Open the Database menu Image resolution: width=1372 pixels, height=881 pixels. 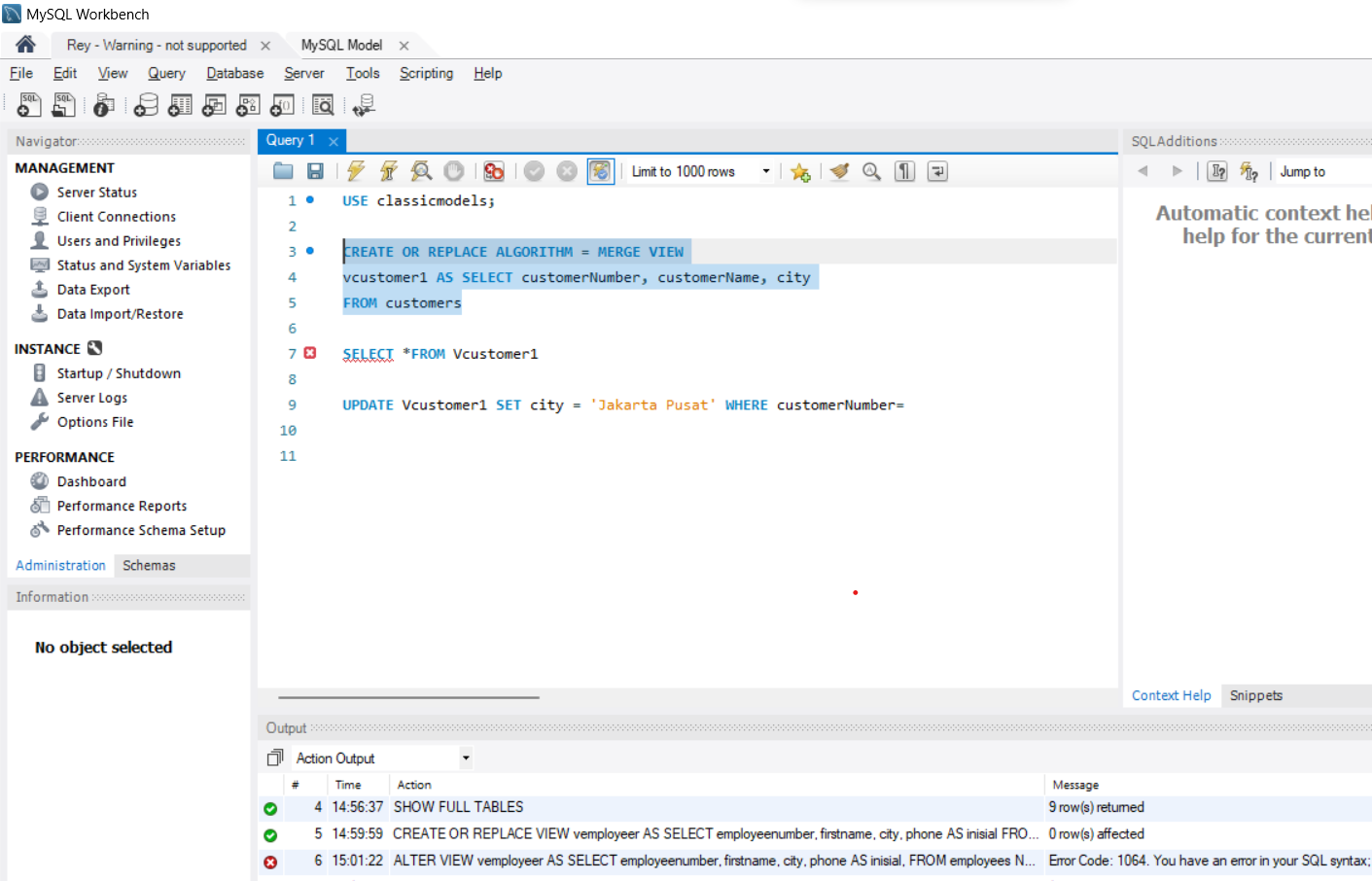tap(234, 73)
